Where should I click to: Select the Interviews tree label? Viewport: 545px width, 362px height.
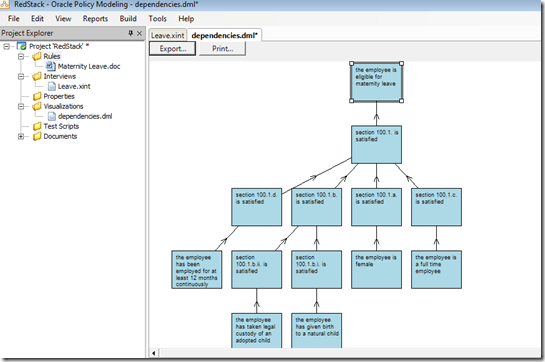60,77
